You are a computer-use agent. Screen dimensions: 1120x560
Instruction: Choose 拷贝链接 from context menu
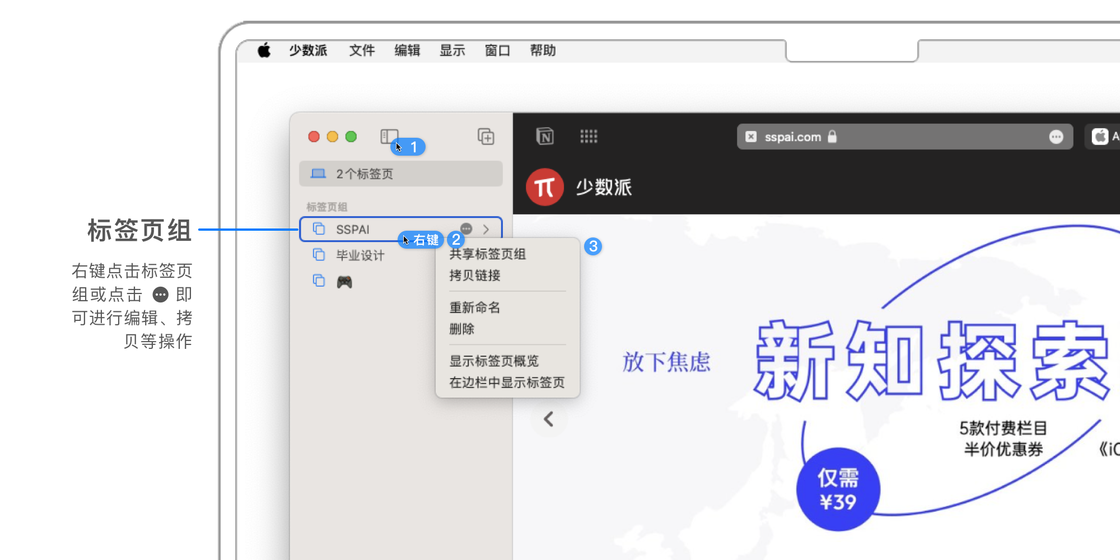pos(474,275)
